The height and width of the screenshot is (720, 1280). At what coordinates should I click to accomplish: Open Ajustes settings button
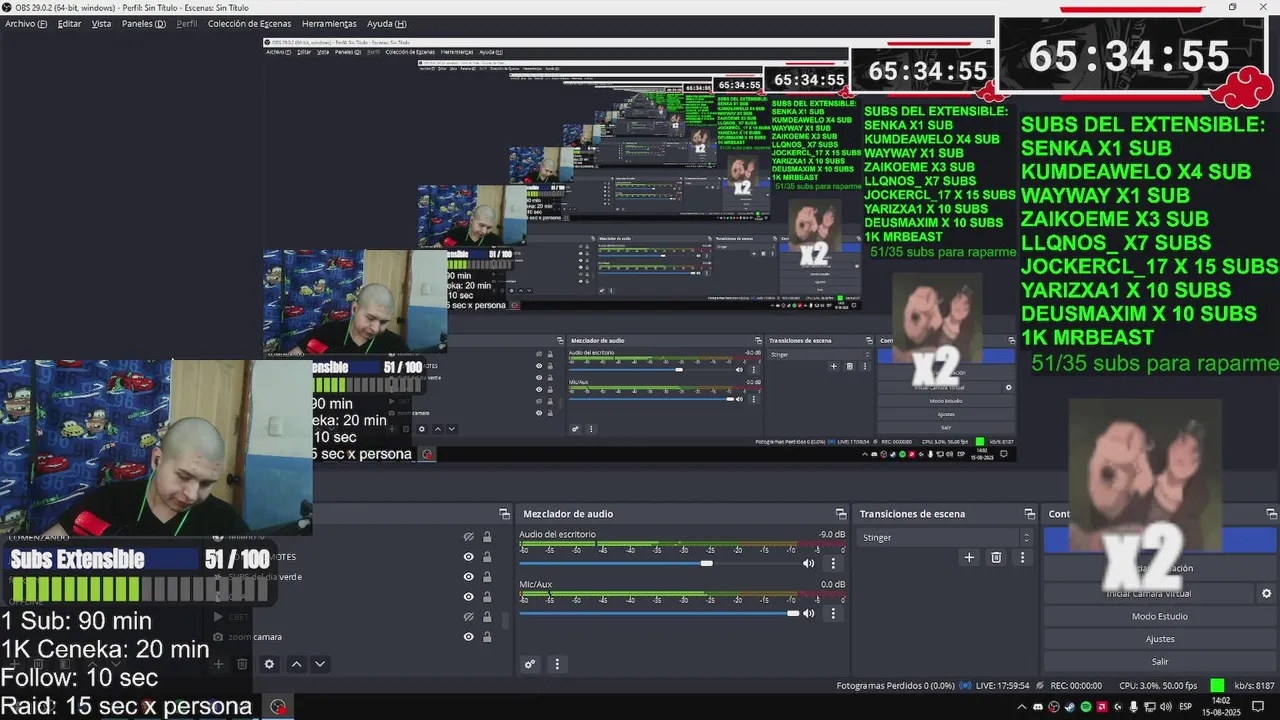click(1160, 639)
